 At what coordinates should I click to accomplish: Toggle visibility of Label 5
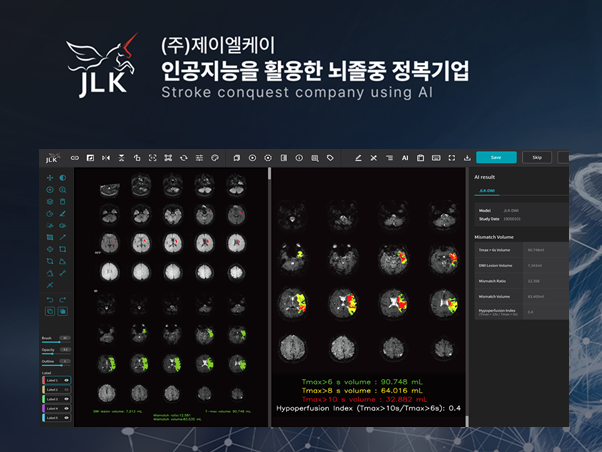[66, 417]
